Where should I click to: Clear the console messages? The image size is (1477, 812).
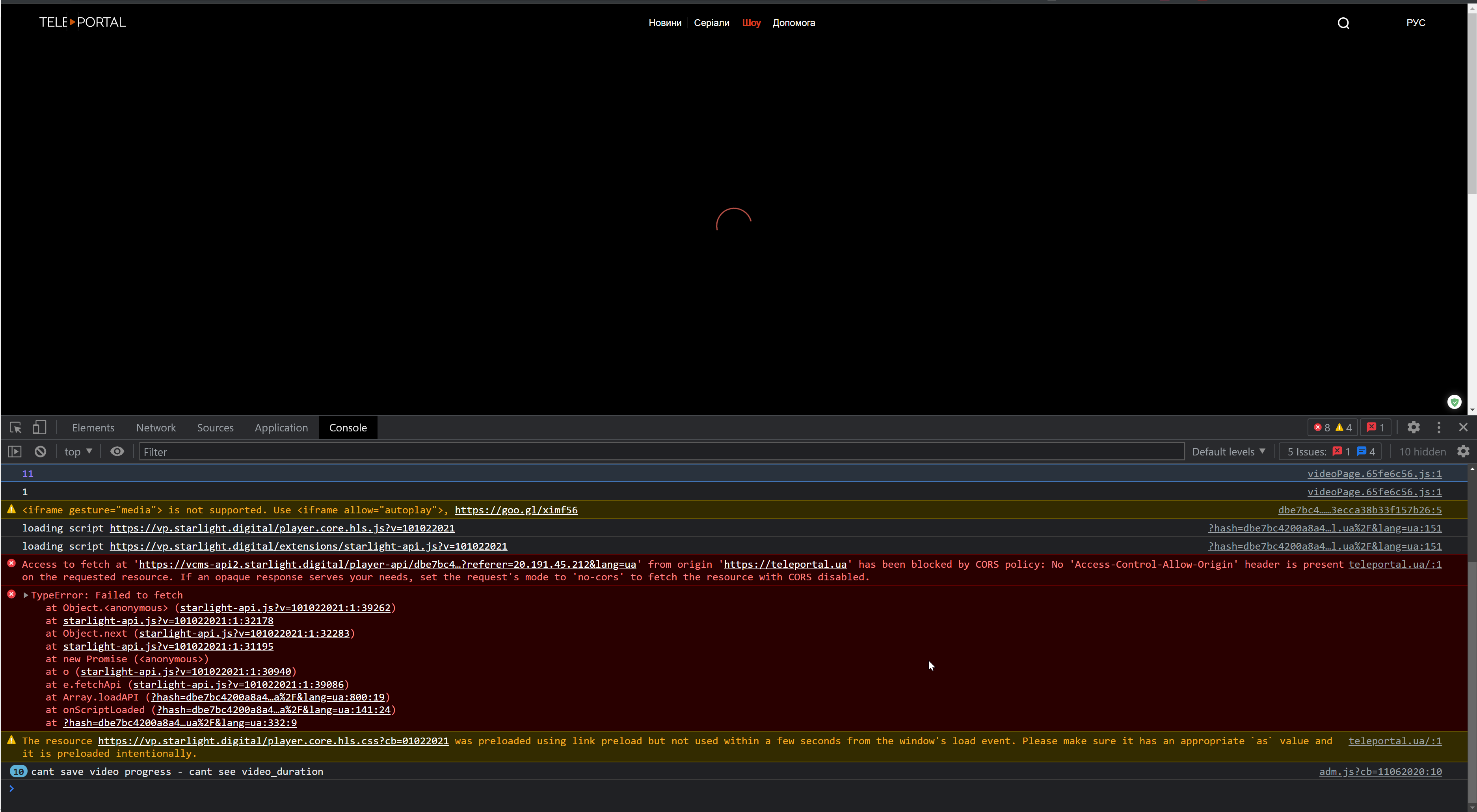(39, 452)
